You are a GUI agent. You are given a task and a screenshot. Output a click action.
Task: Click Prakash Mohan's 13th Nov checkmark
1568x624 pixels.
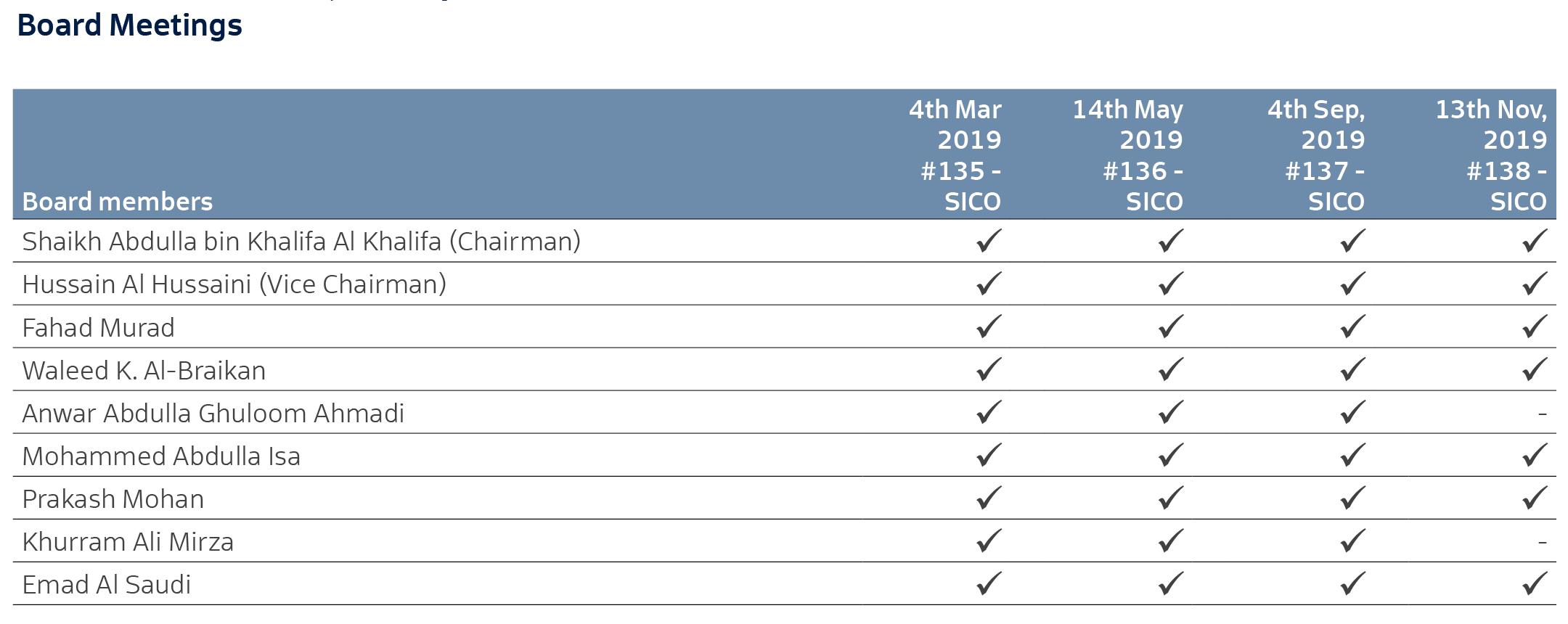[x=1535, y=497]
